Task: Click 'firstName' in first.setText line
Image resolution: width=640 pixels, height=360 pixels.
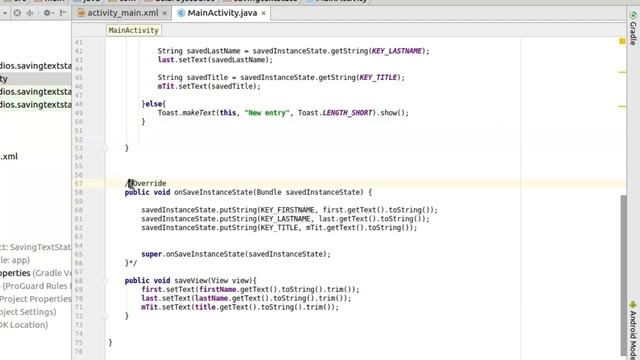Action: coord(218,290)
